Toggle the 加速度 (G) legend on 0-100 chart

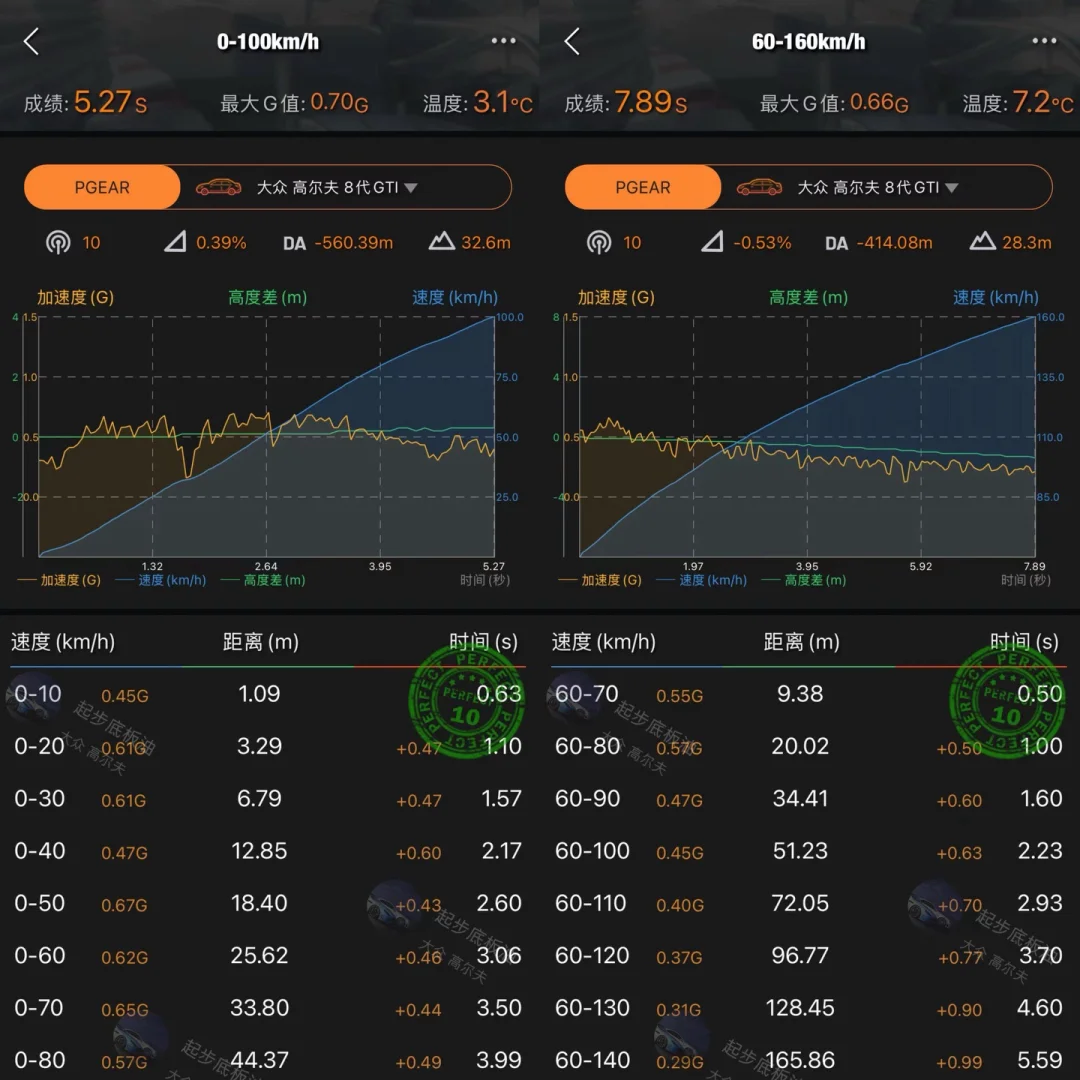[59, 580]
